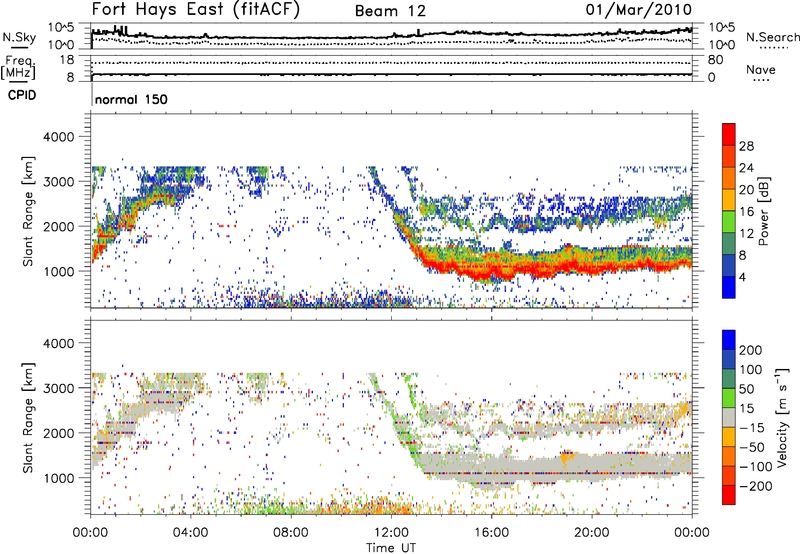
Task: Click the orange velocity patch near 19:00 at 1400 km
Action: pyautogui.click(x=566, y=457)
